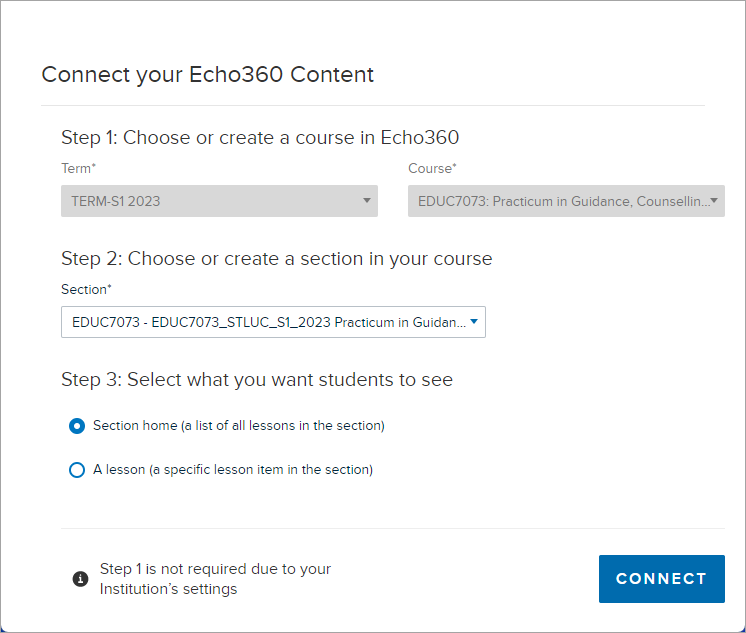746x633 pixels.
Task: Click the Step 1 choose a course heading
Action: [260, 138]
